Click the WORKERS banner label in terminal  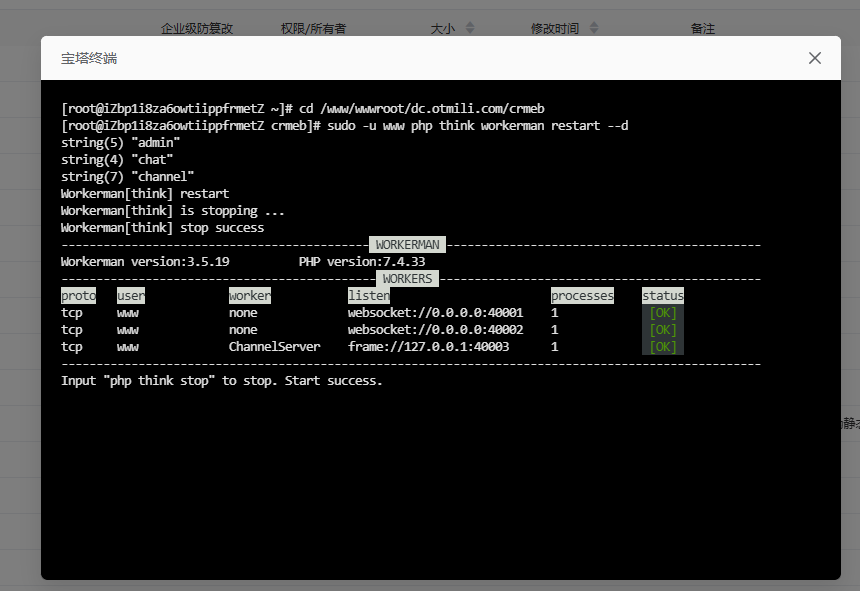pos(407,279)
